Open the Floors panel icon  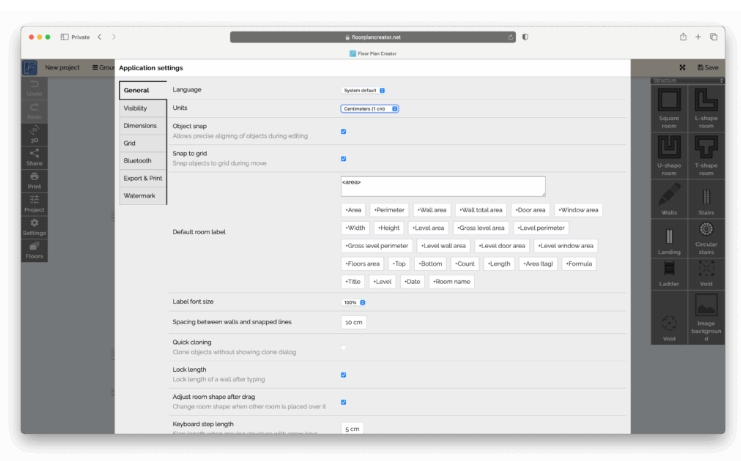pos(34,250)
